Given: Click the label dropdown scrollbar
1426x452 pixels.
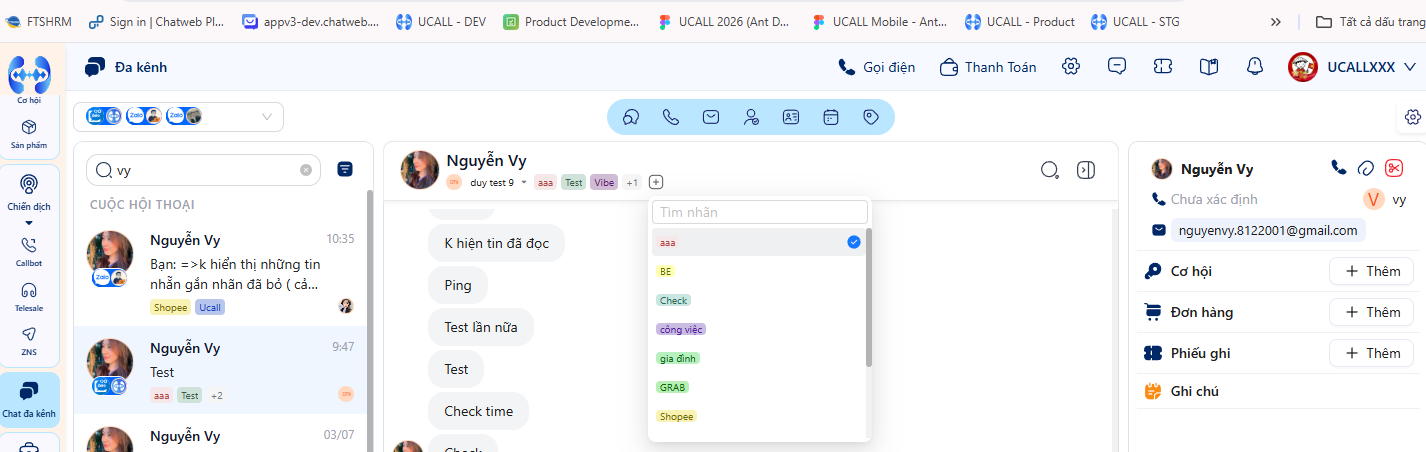Looking at the screenshot, I should tap(869, 298).
